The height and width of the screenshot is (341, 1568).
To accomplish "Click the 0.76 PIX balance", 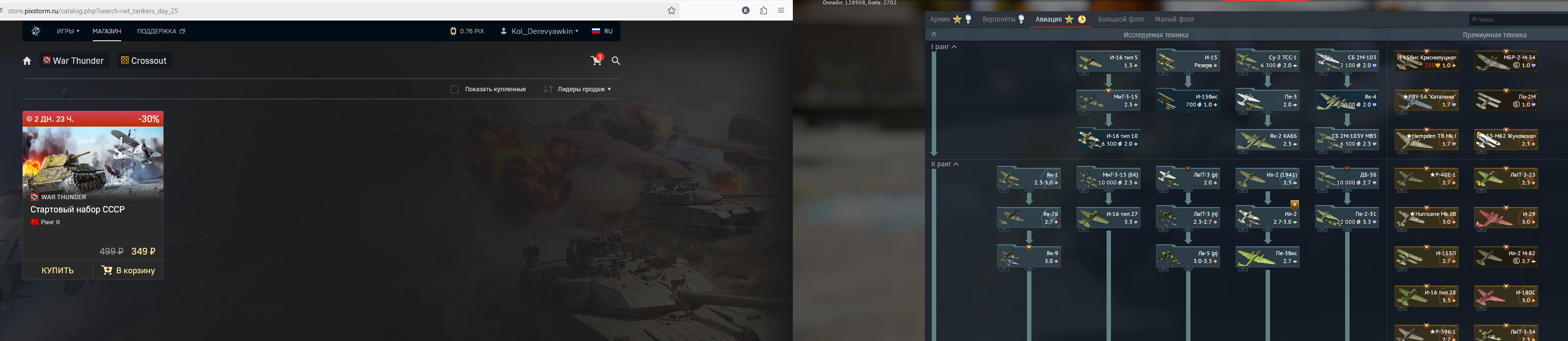I will pos(467,31).
